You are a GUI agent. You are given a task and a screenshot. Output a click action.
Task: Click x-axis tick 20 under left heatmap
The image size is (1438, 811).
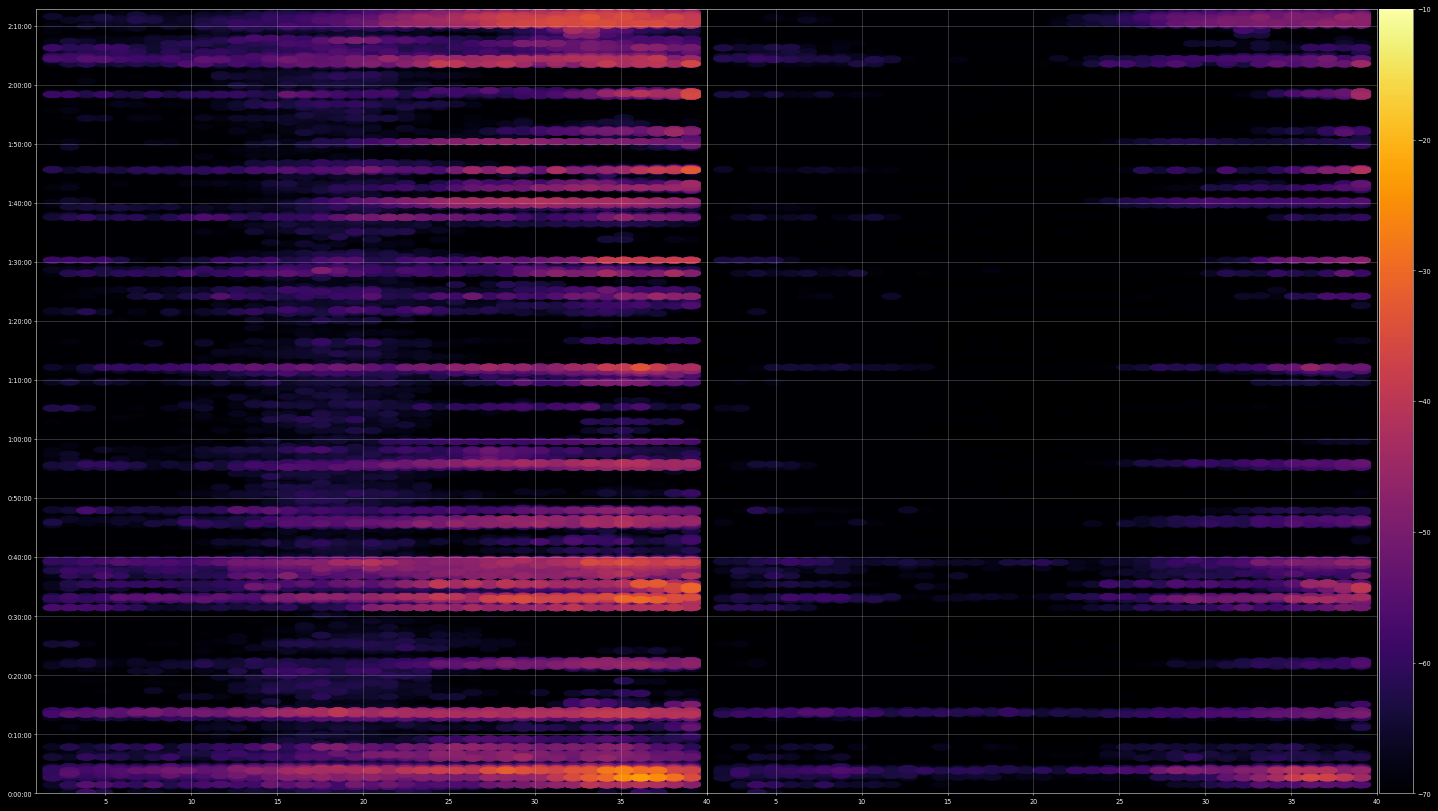[x=363, y=802]
